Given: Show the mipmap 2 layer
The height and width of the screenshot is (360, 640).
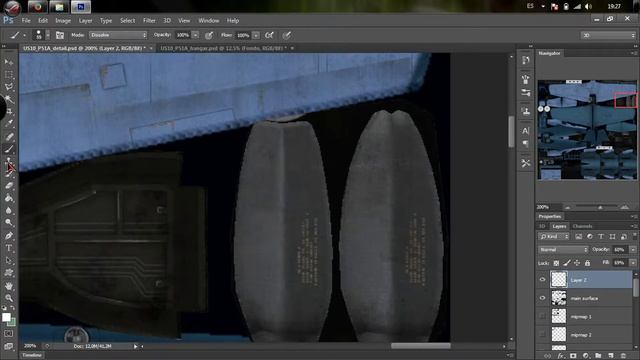Looking at the screenshot, I should pos(542,335).
